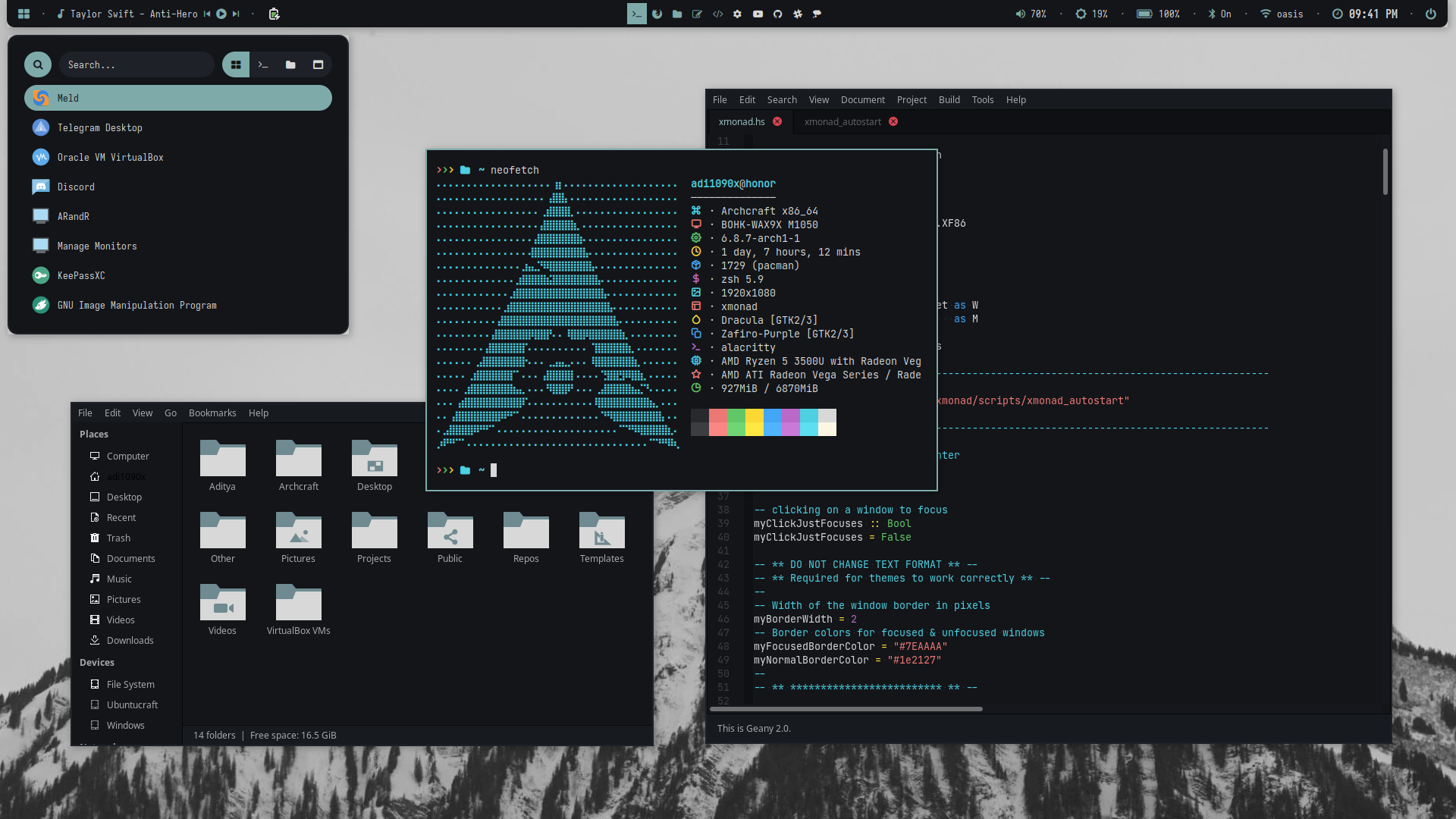Click the power menu icon
This screenshot has height=819, width=1456.
1430,14
